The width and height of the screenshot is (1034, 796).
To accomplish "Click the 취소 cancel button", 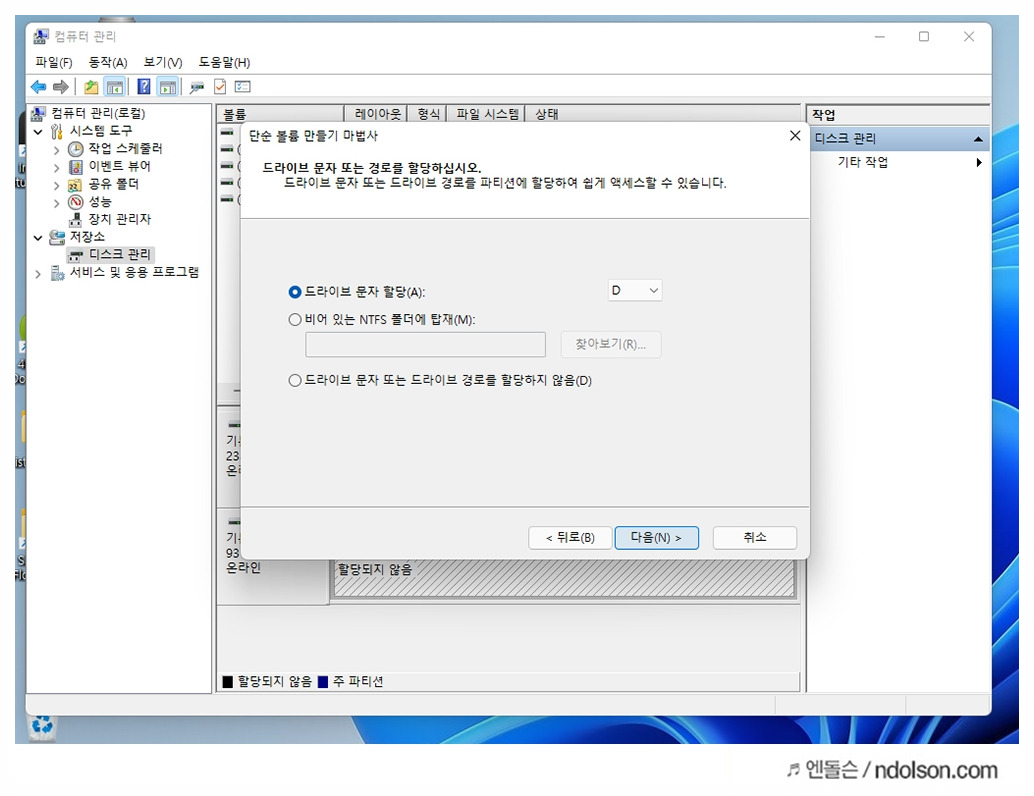I will [x=754, y=537].
